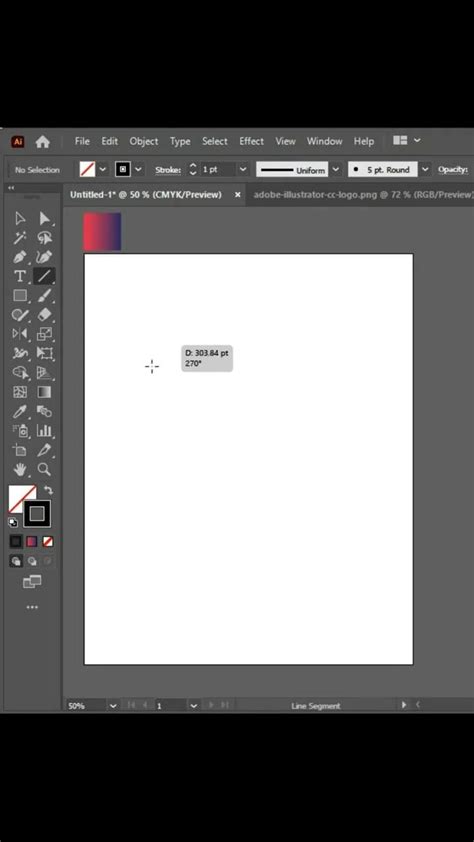Screen dimensions: 474x842
Task: Select the Shaper tool
Action: (x=20, y=315)
